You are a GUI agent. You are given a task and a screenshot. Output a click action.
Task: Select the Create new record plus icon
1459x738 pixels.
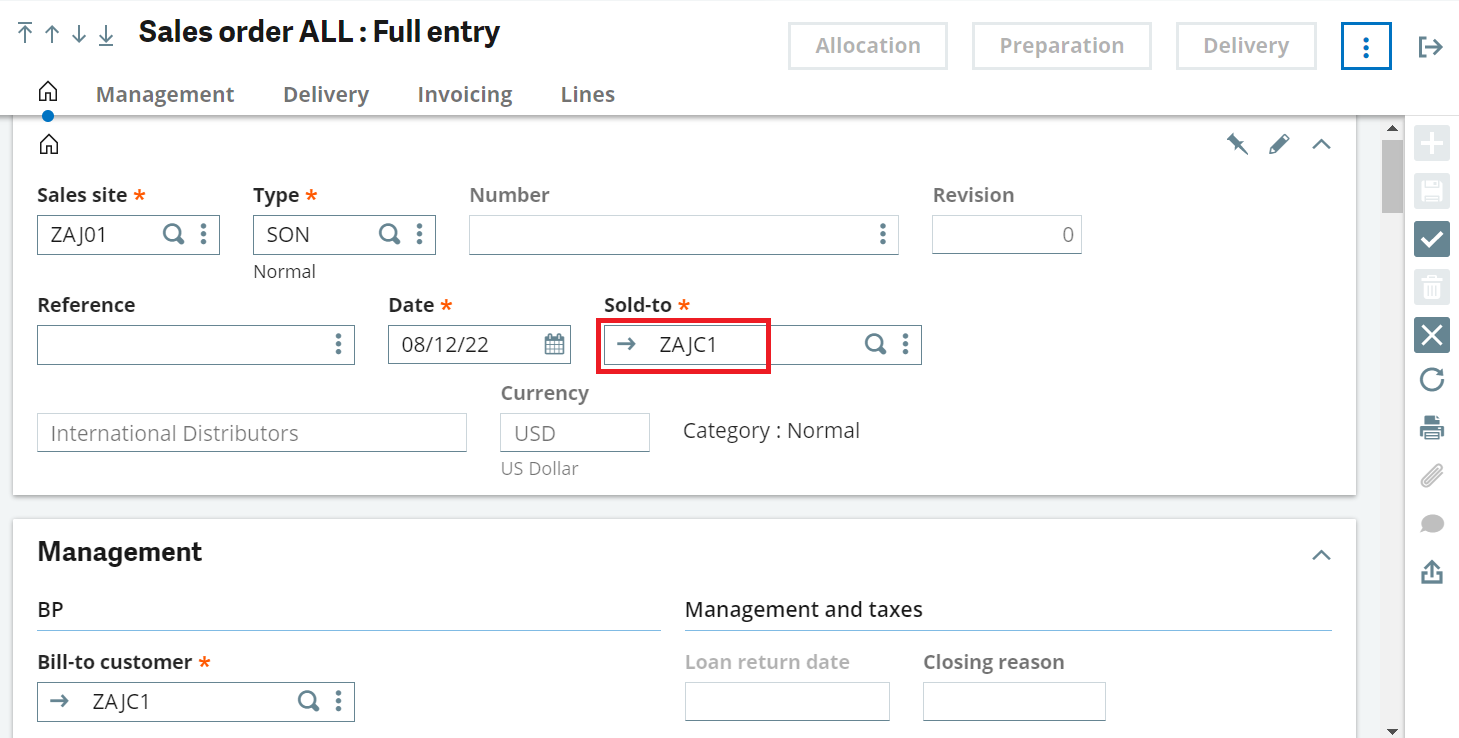[1431, 143]
